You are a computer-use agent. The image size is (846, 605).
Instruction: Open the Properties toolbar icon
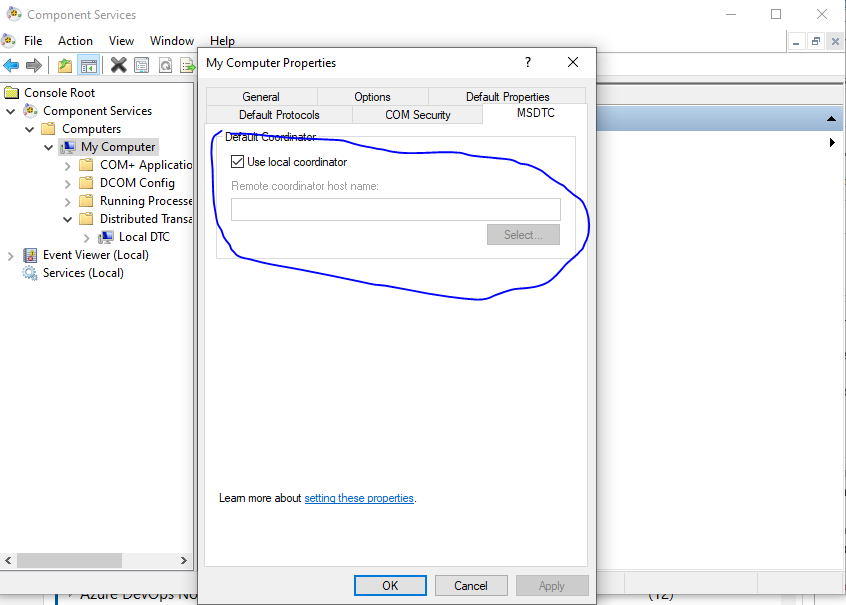point(141,65)
